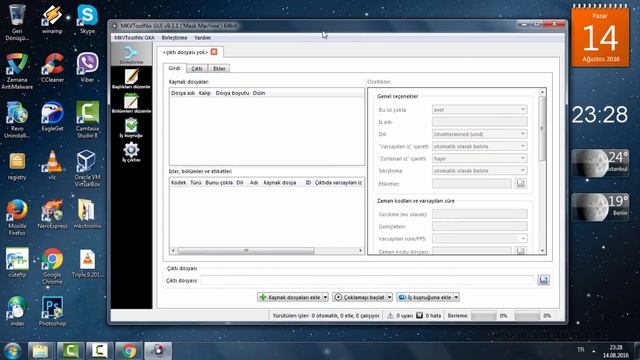640x360 pixels.
Task: Open the Birleştirme menu
Action: click(x=174, y=38)
